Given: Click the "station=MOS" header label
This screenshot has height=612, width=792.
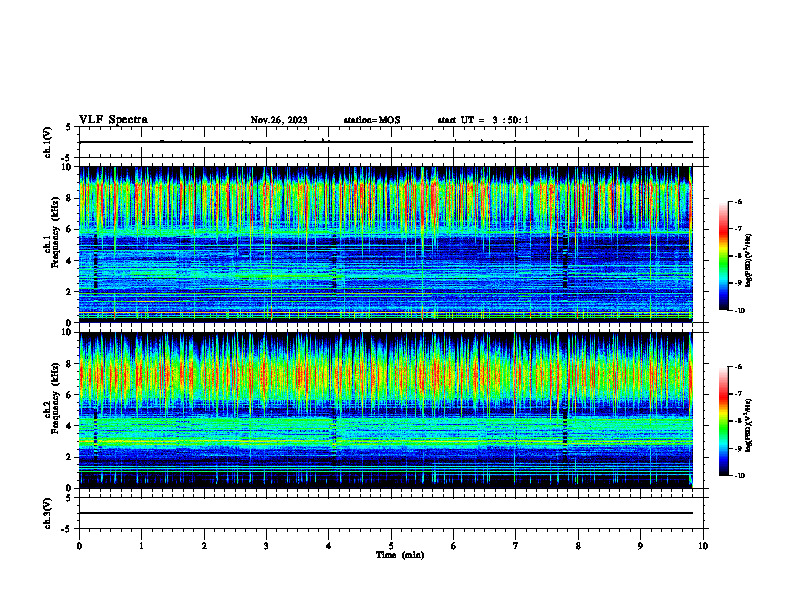Looking at the screenshot, I should coord(372,120).
